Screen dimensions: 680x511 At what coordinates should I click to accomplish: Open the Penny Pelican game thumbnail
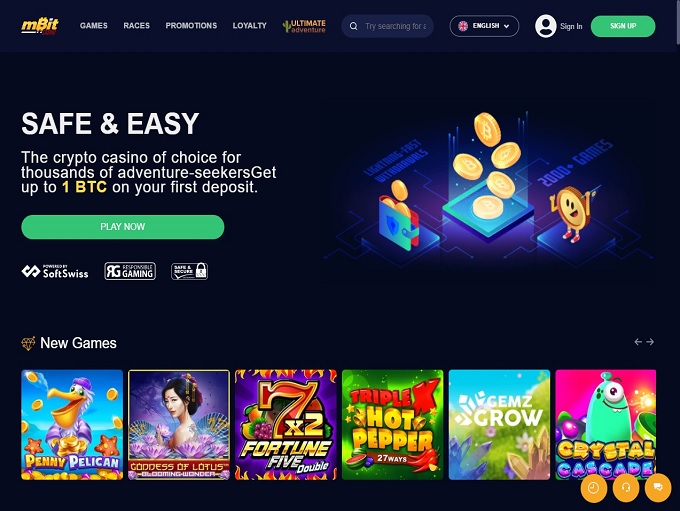pos(72,425)
